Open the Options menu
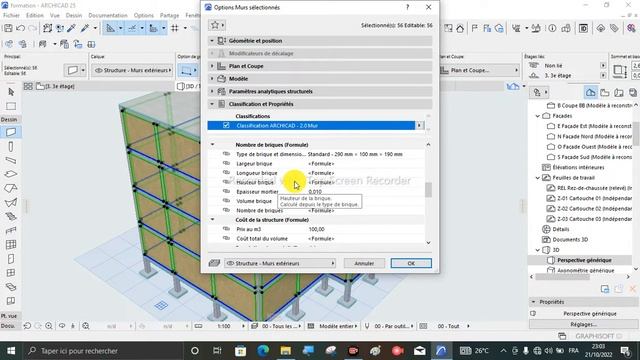 (x=144, y=15)
